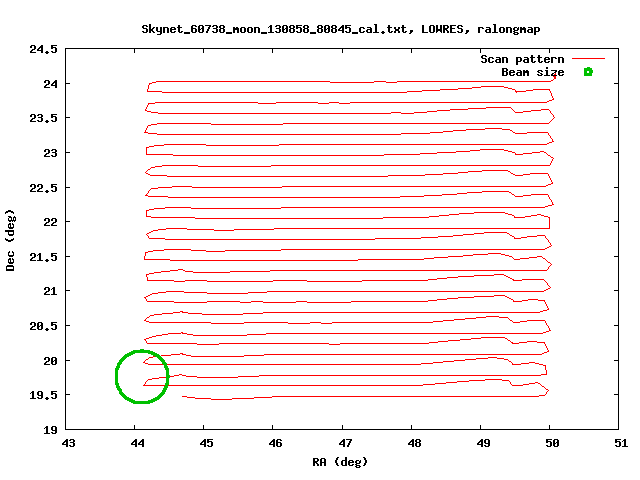Screen dimensions: 640x480
Task: Click the x-axis tick label 46
Action: pyautogui.click(x=276, y=443)
